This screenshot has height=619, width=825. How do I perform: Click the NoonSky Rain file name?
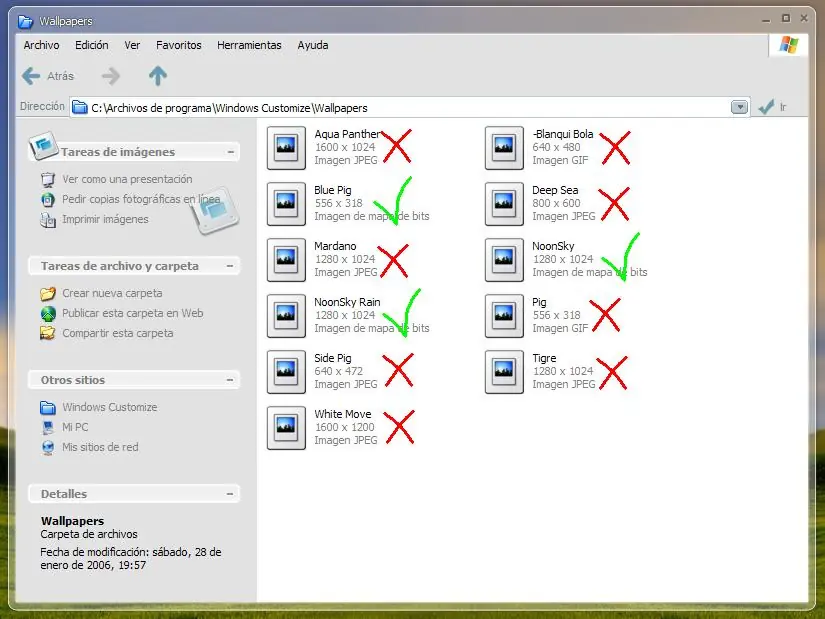tap(347, 302)
